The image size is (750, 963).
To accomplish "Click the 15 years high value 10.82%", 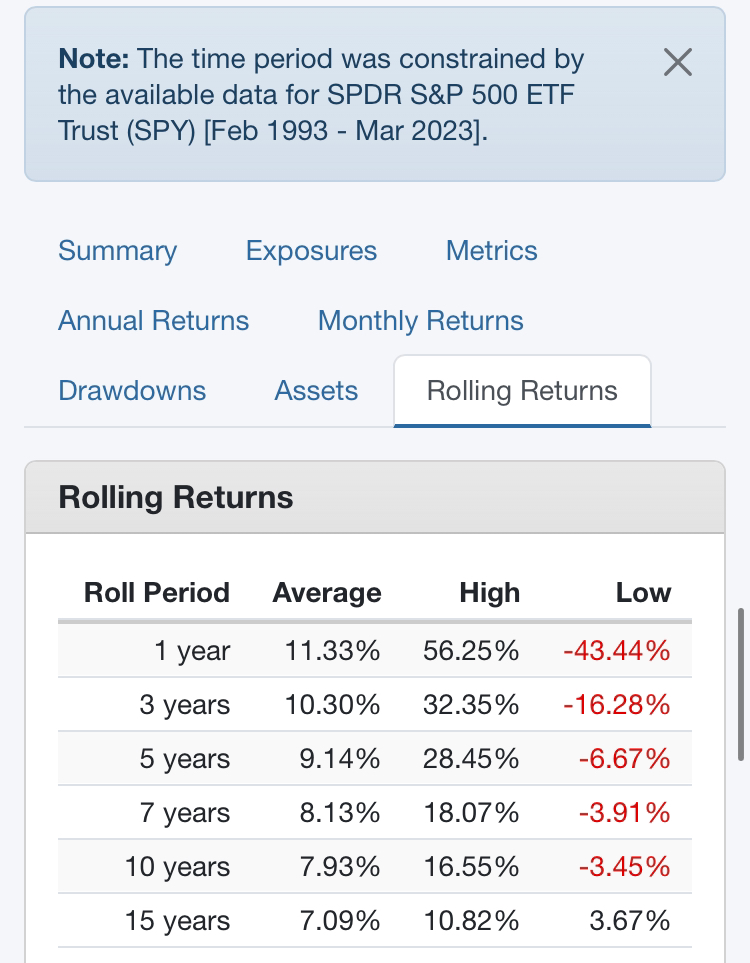I will 471,921.
